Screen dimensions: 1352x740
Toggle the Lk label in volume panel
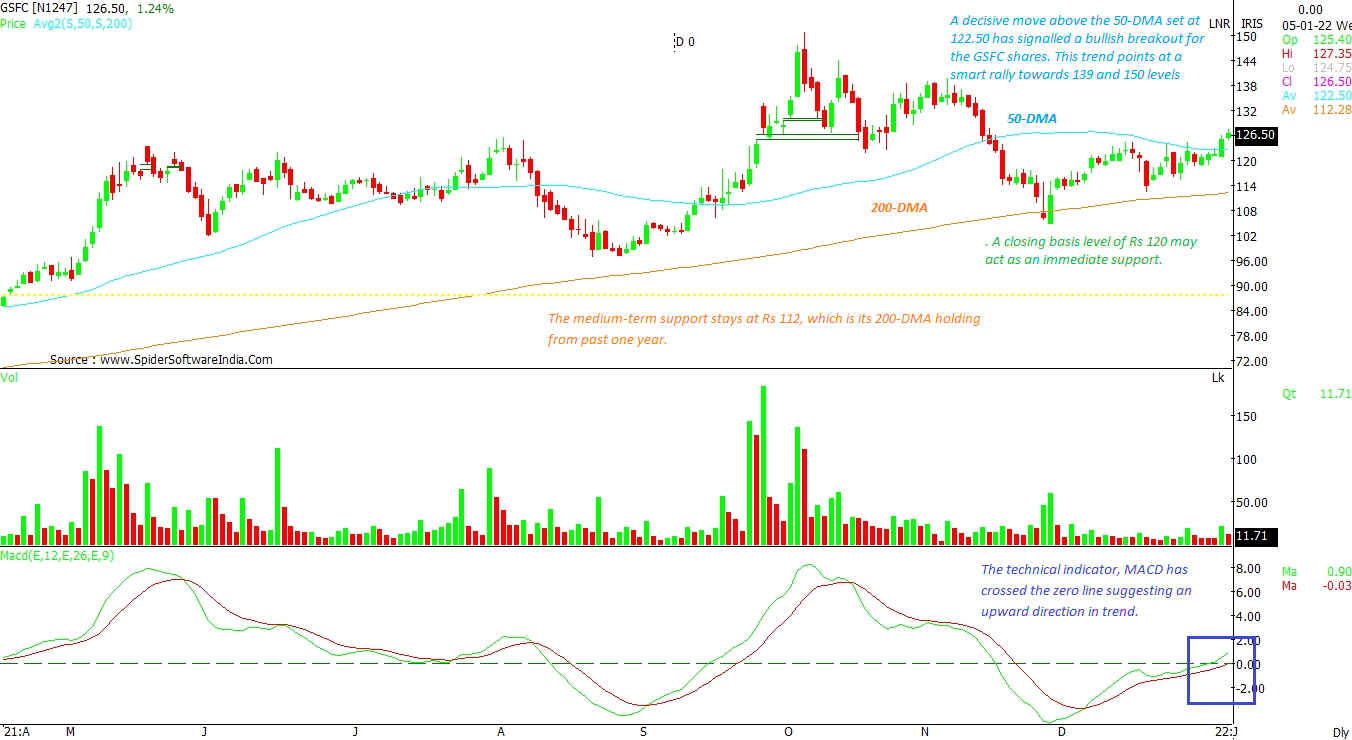(x=1217, y=378)
